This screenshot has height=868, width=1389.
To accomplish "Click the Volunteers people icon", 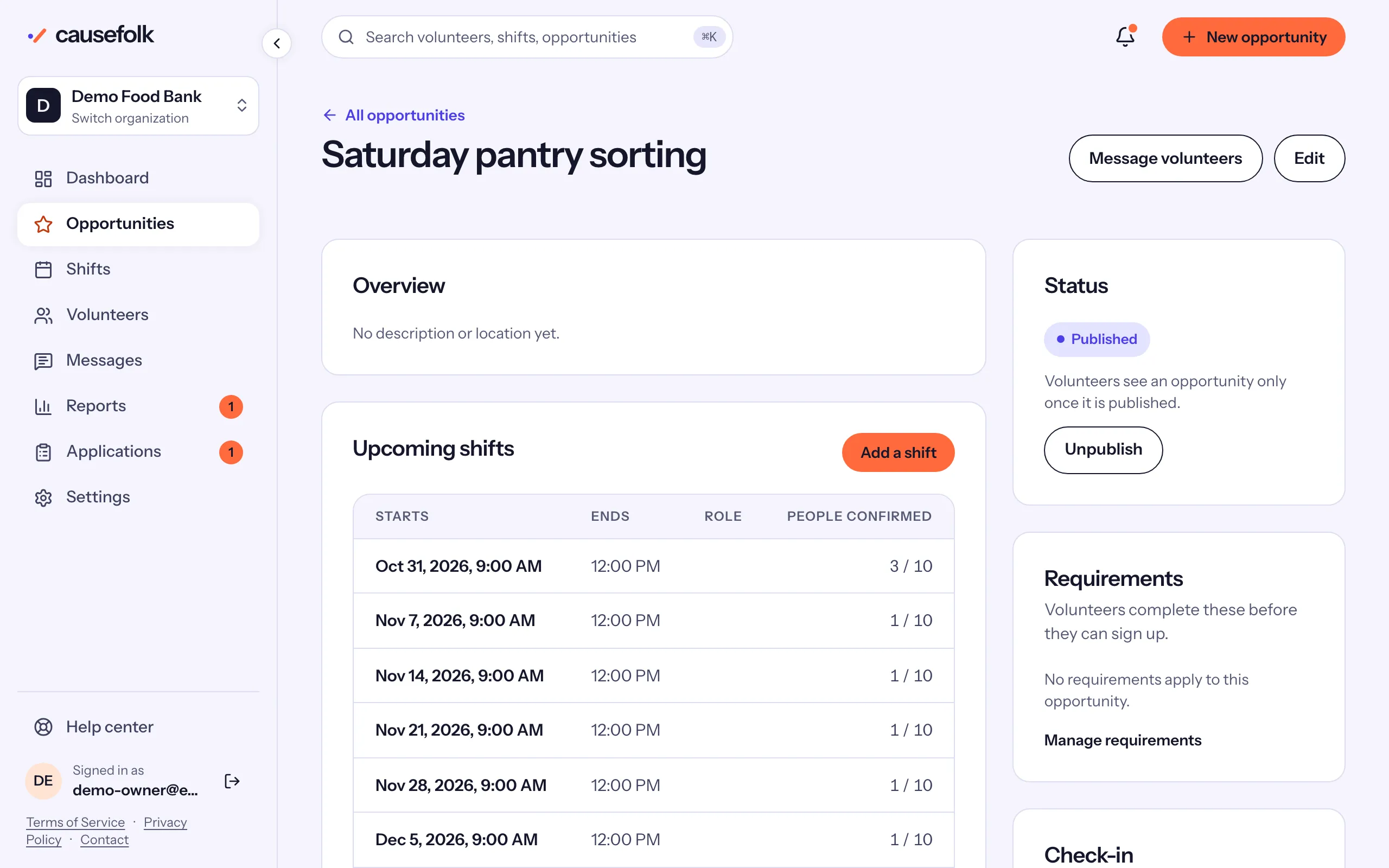I will (43, 315).
